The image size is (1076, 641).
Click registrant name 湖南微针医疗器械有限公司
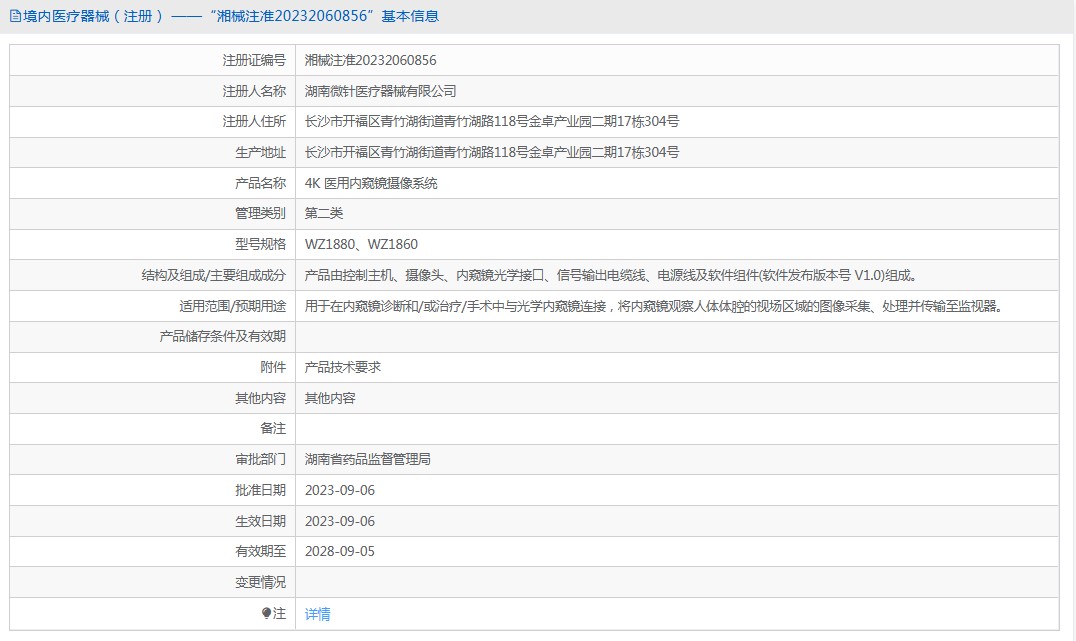tap(380, 91)
